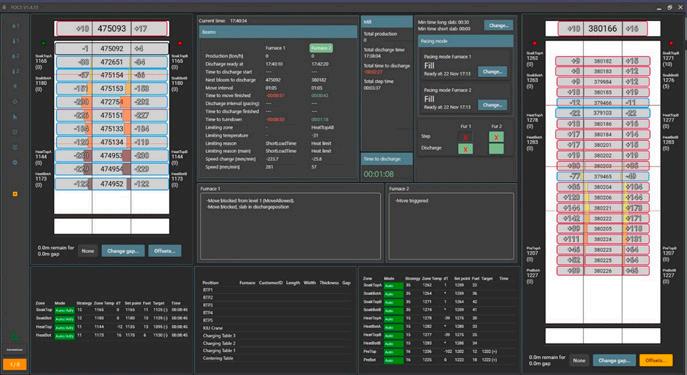687x375 pixels.
Task: Open the orange Offsets button under right furnace
Action: click(x=655, y=361)
